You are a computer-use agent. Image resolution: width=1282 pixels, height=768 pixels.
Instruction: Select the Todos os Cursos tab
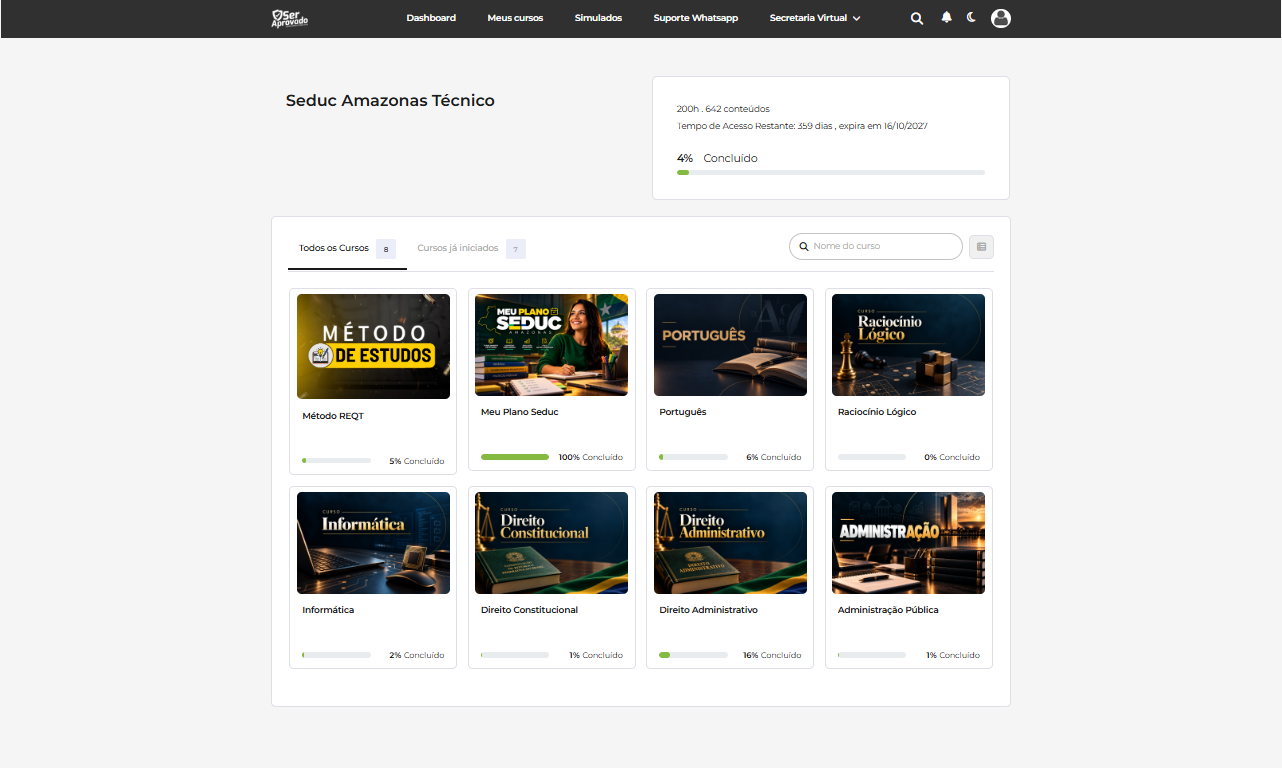tap(347, 248)
